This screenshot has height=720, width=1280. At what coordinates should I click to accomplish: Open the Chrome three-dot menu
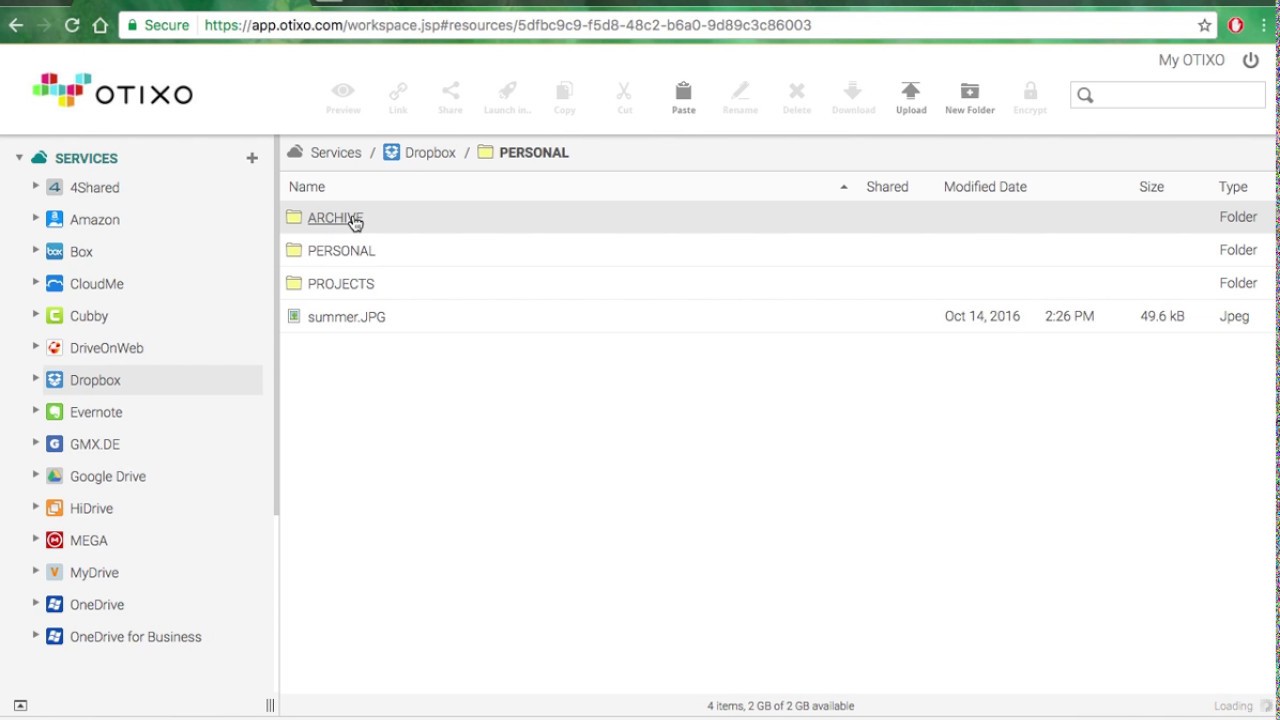coord(1264,25)
